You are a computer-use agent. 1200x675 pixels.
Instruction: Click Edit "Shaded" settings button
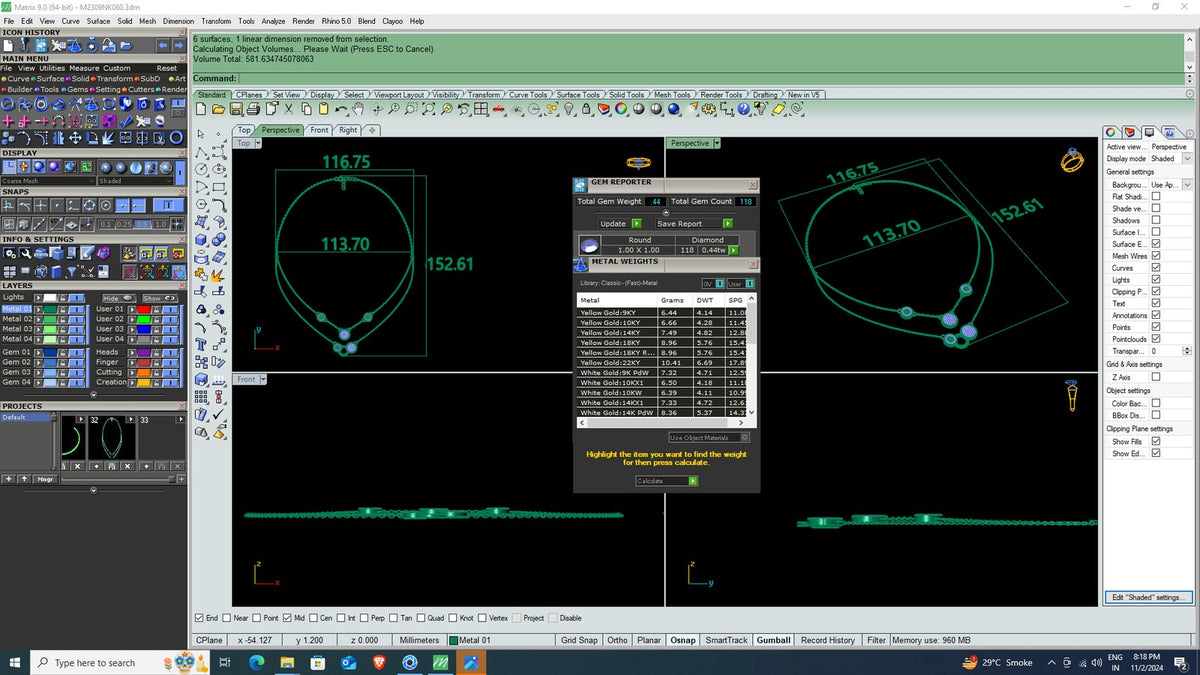click(x=1149, y=597)
